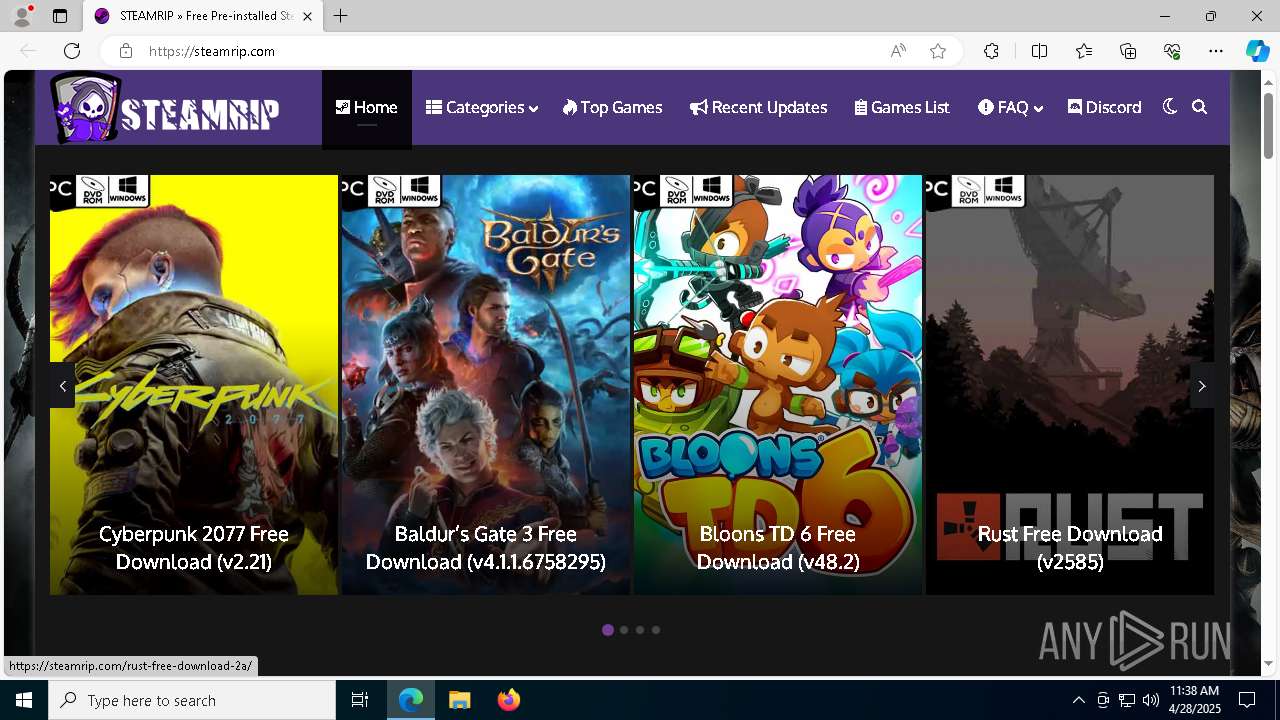Image resolution: width=1280 pixels, height=720 pixels.
Task: Select the first slider page dot
Action: pyautogui.click(x=608, y=630)
